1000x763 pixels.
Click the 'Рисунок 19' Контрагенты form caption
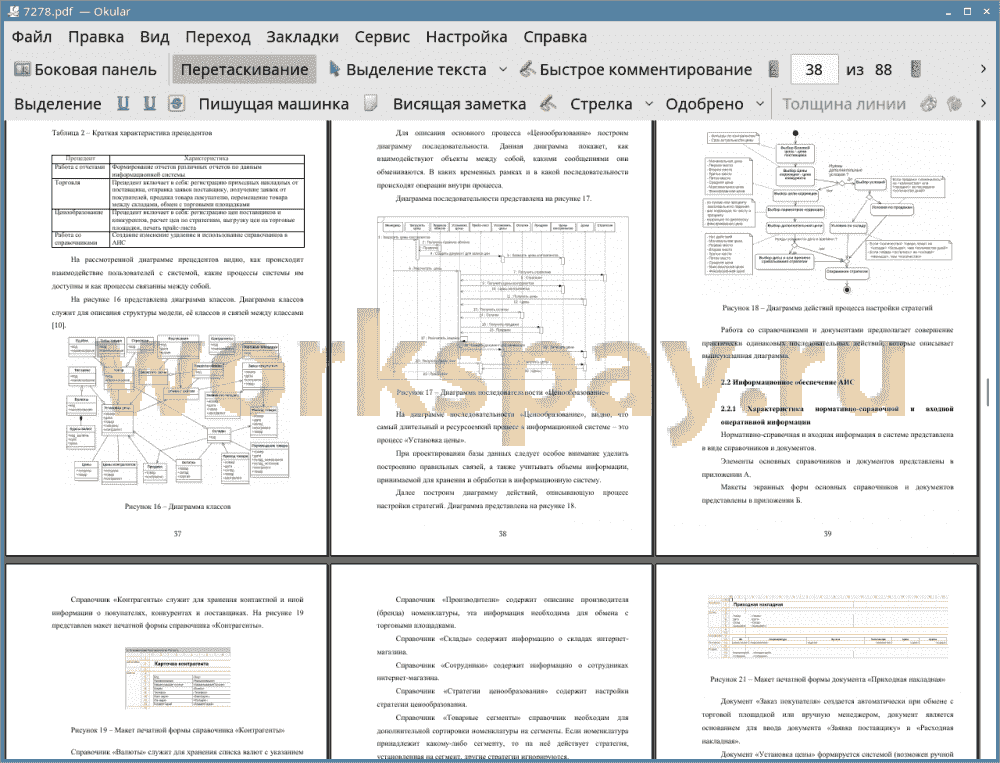point(178,730)
